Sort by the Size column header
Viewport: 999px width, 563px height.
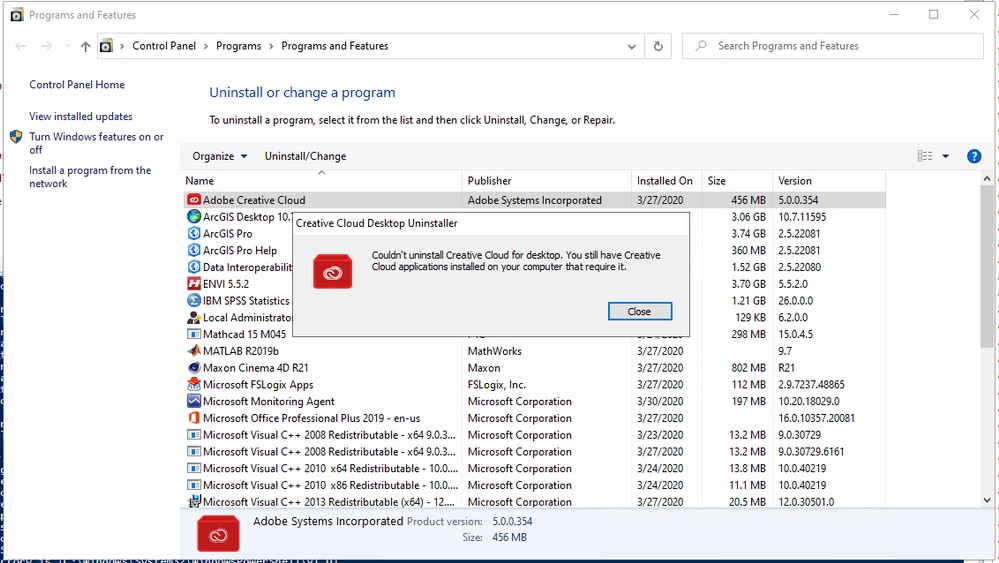coord(737,180)
